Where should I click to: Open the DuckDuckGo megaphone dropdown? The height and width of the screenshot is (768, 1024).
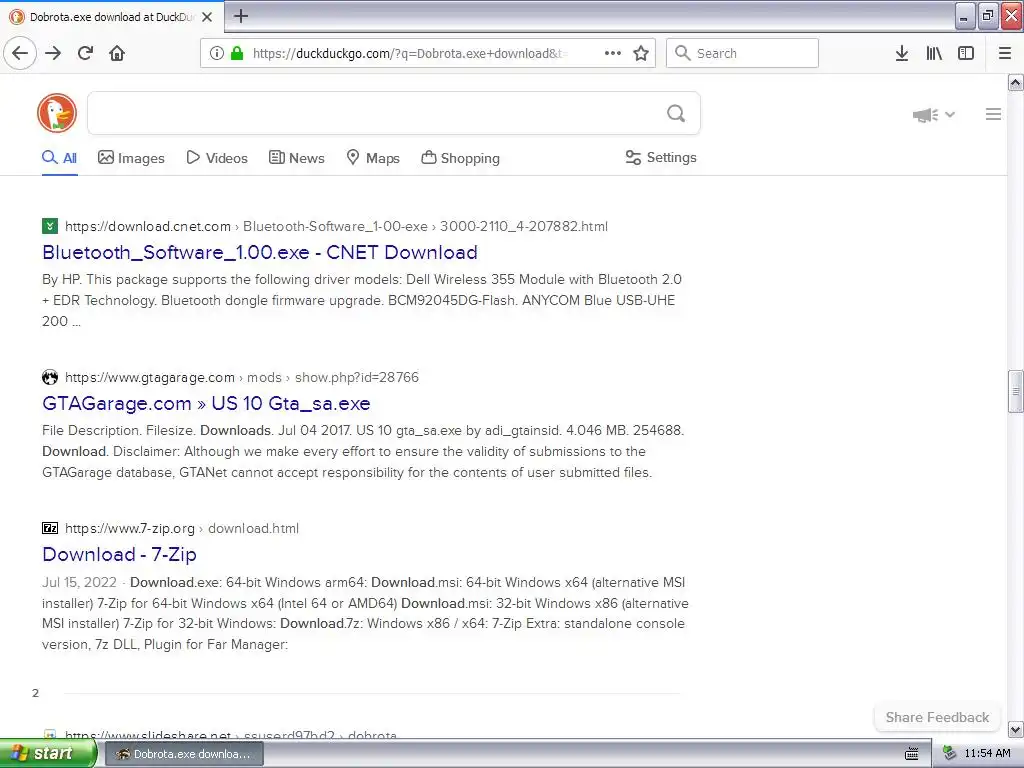pyautogui.click(x=934, y=115)
